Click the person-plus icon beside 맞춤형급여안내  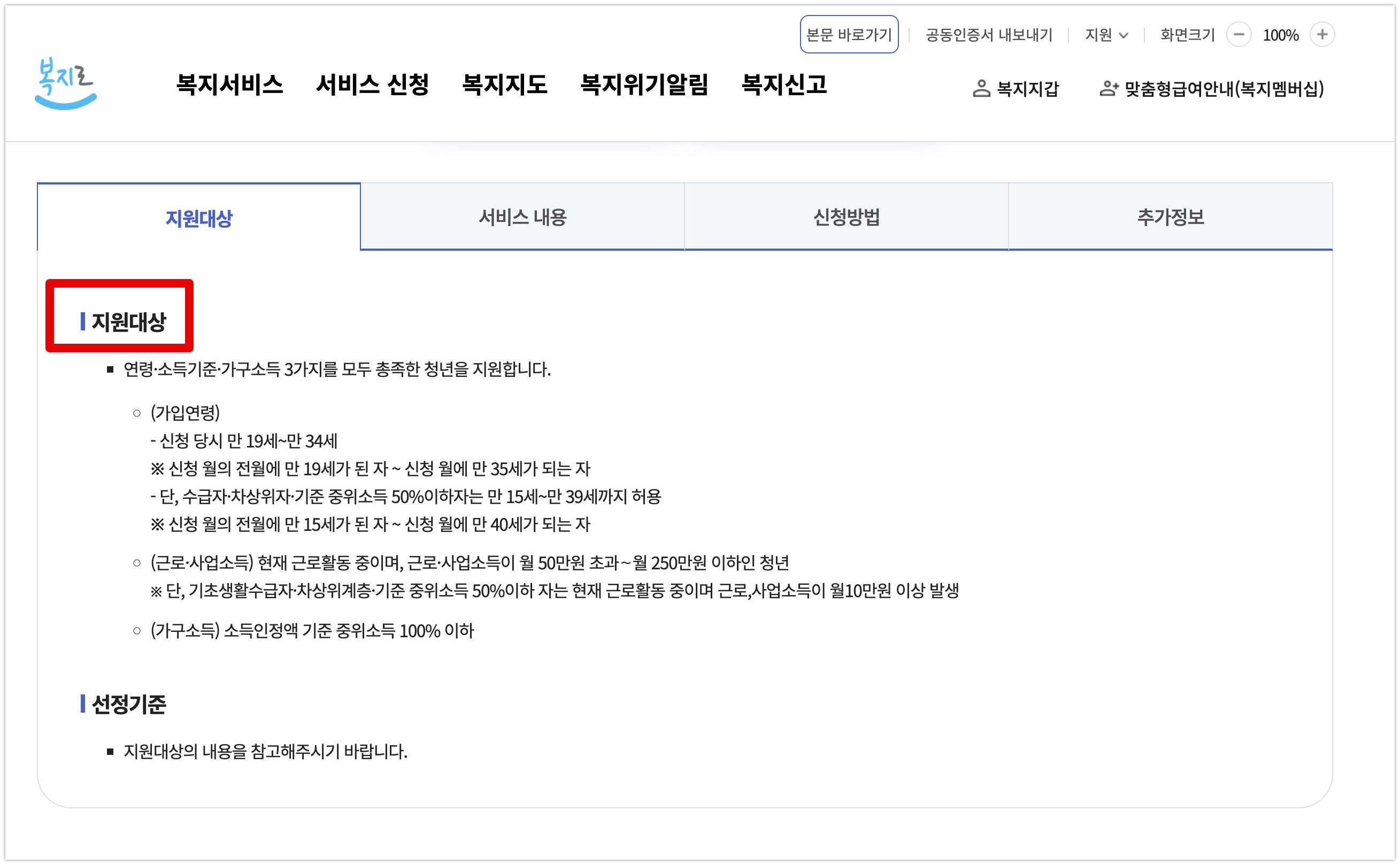[x=1108, y=89]
